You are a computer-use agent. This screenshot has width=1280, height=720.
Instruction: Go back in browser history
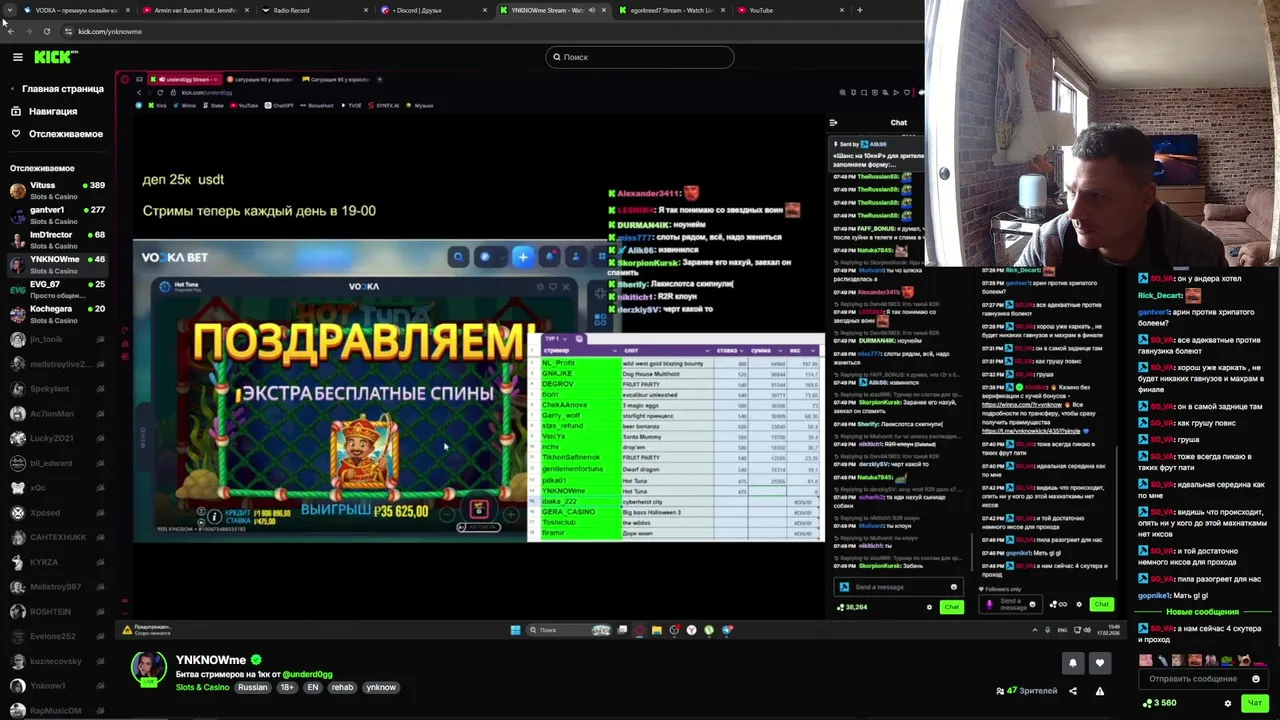10,31
